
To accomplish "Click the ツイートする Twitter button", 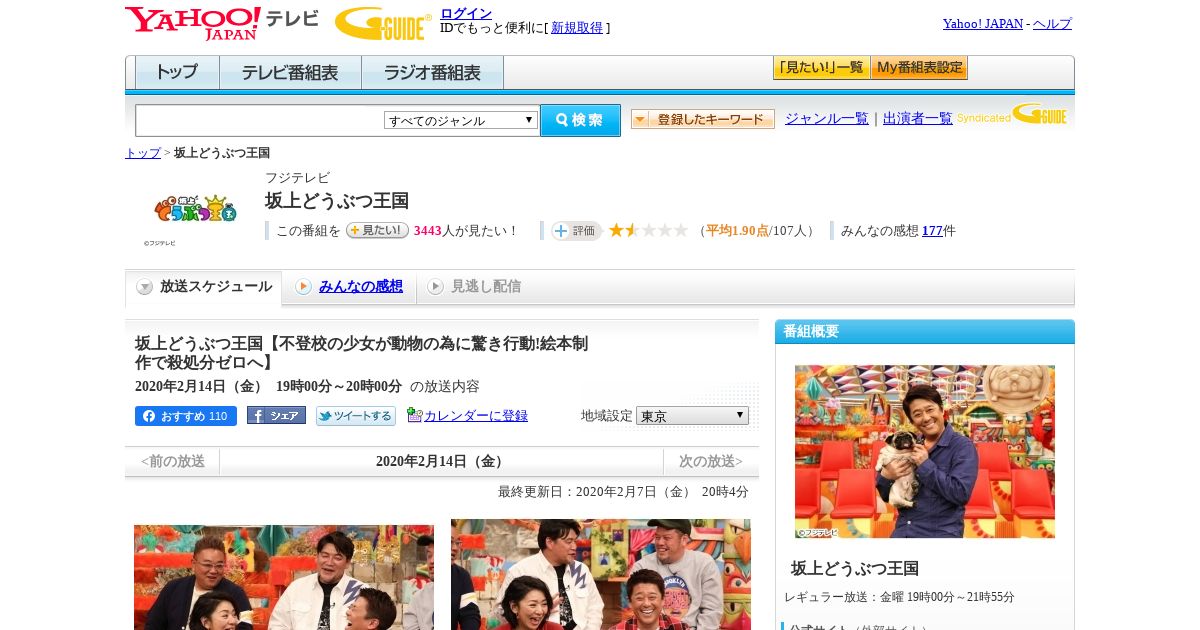I will [356, 416].
